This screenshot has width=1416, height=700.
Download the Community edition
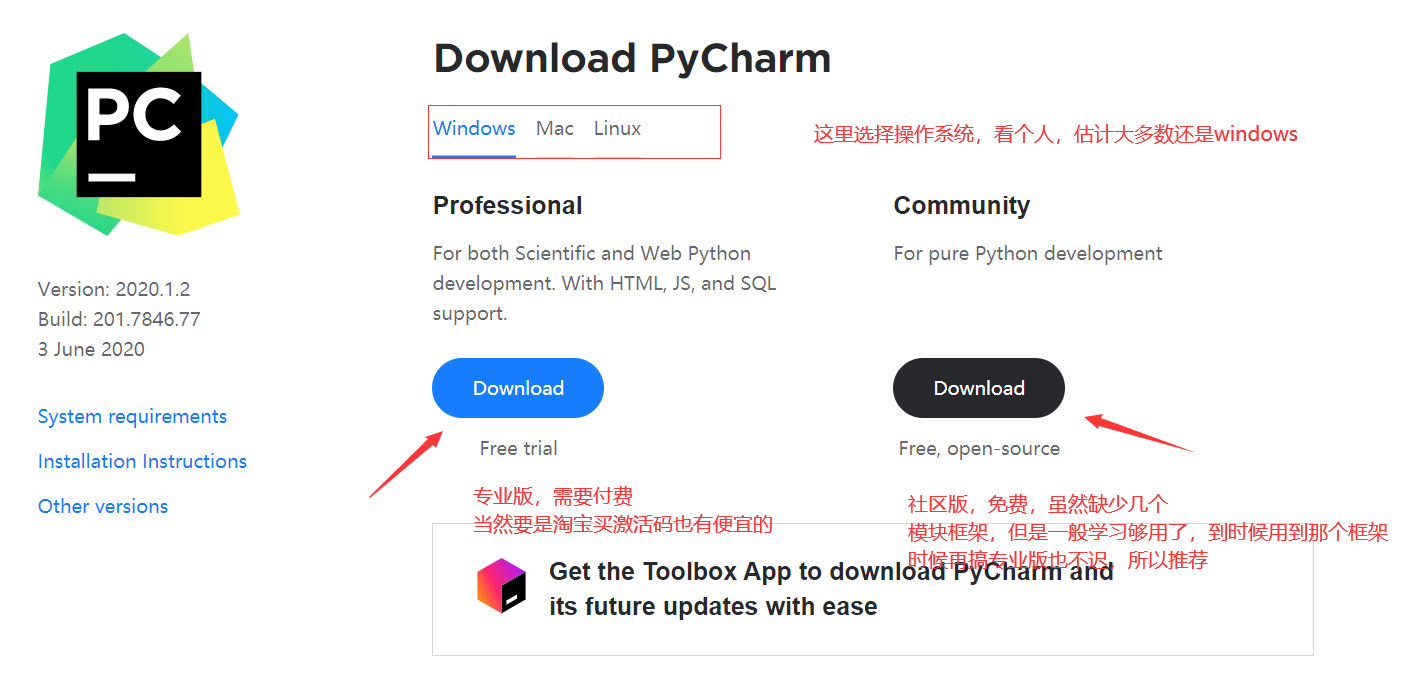click(x=979, y=388)
